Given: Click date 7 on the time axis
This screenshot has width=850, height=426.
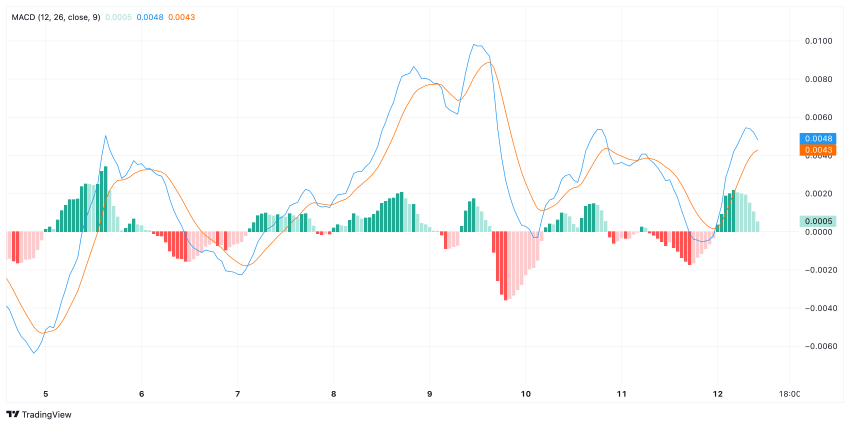Looking at the screenshot, I should (237, 395).
